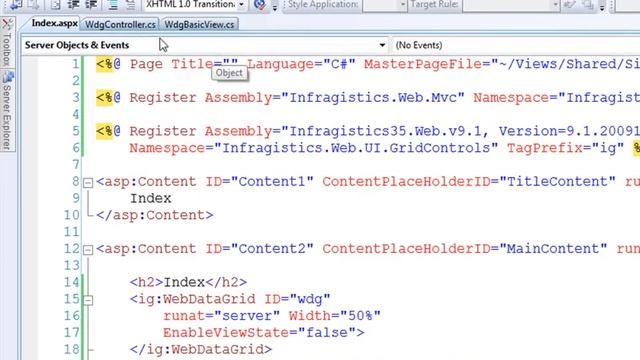Collapse the Content1 asp:Content block
Viewport: 640px width, 360px height.
click(88, 182)
